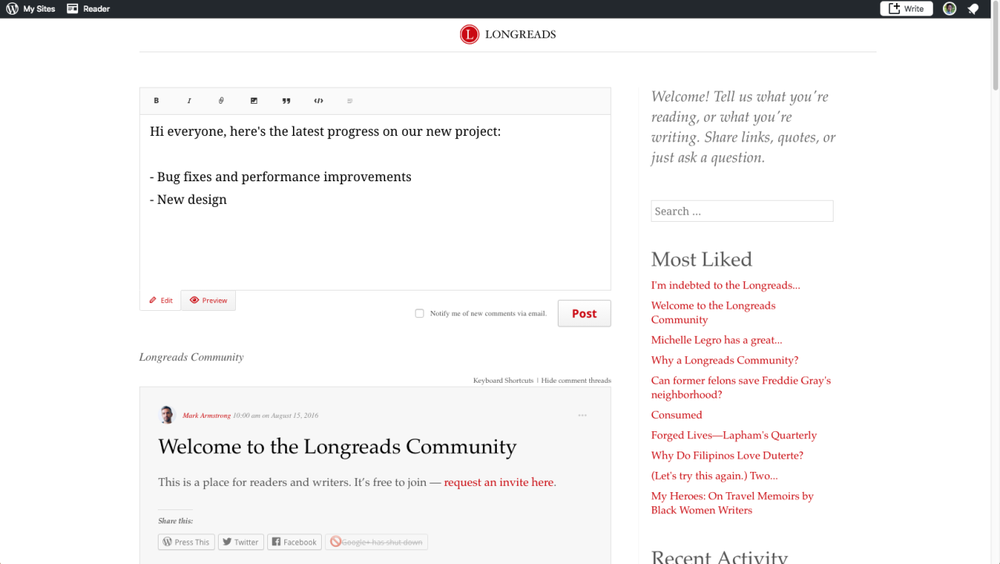
Task: Click the Post button
Action: point(584,313)
